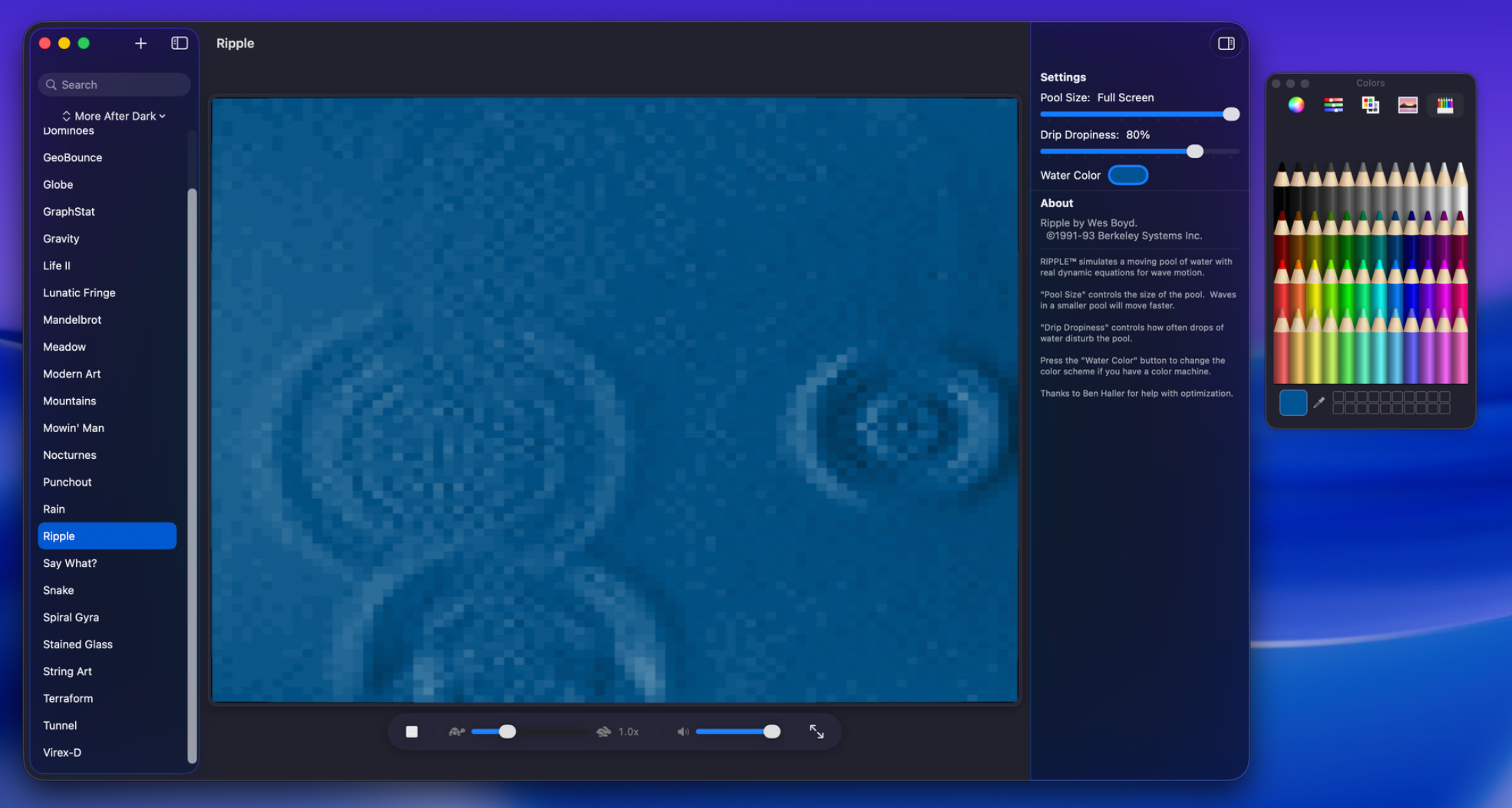Click the Ripple title in the toolbar
1512x808 pixels.
[235, 44]
